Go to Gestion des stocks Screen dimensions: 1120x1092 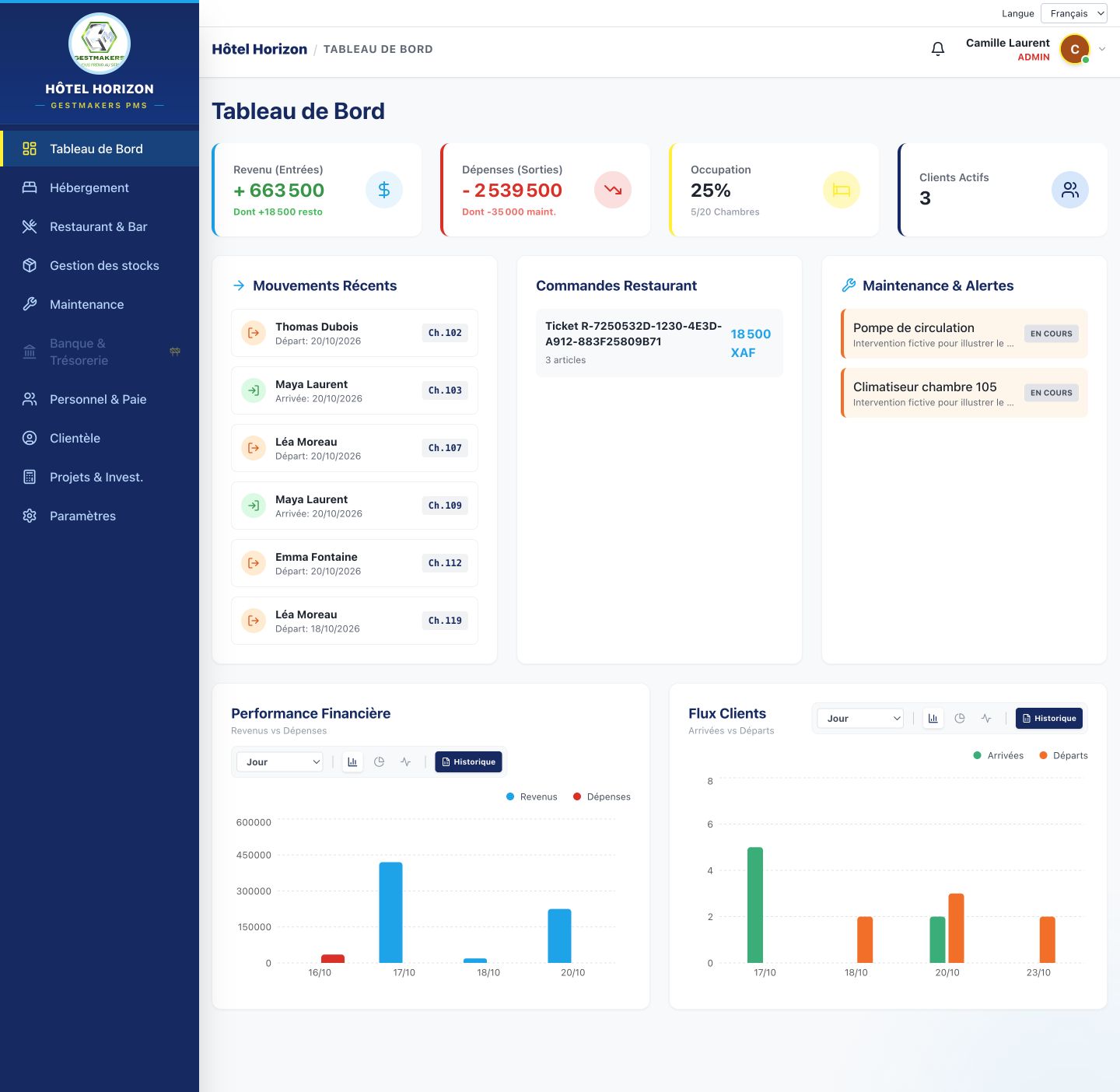click(x=100, y=265)
